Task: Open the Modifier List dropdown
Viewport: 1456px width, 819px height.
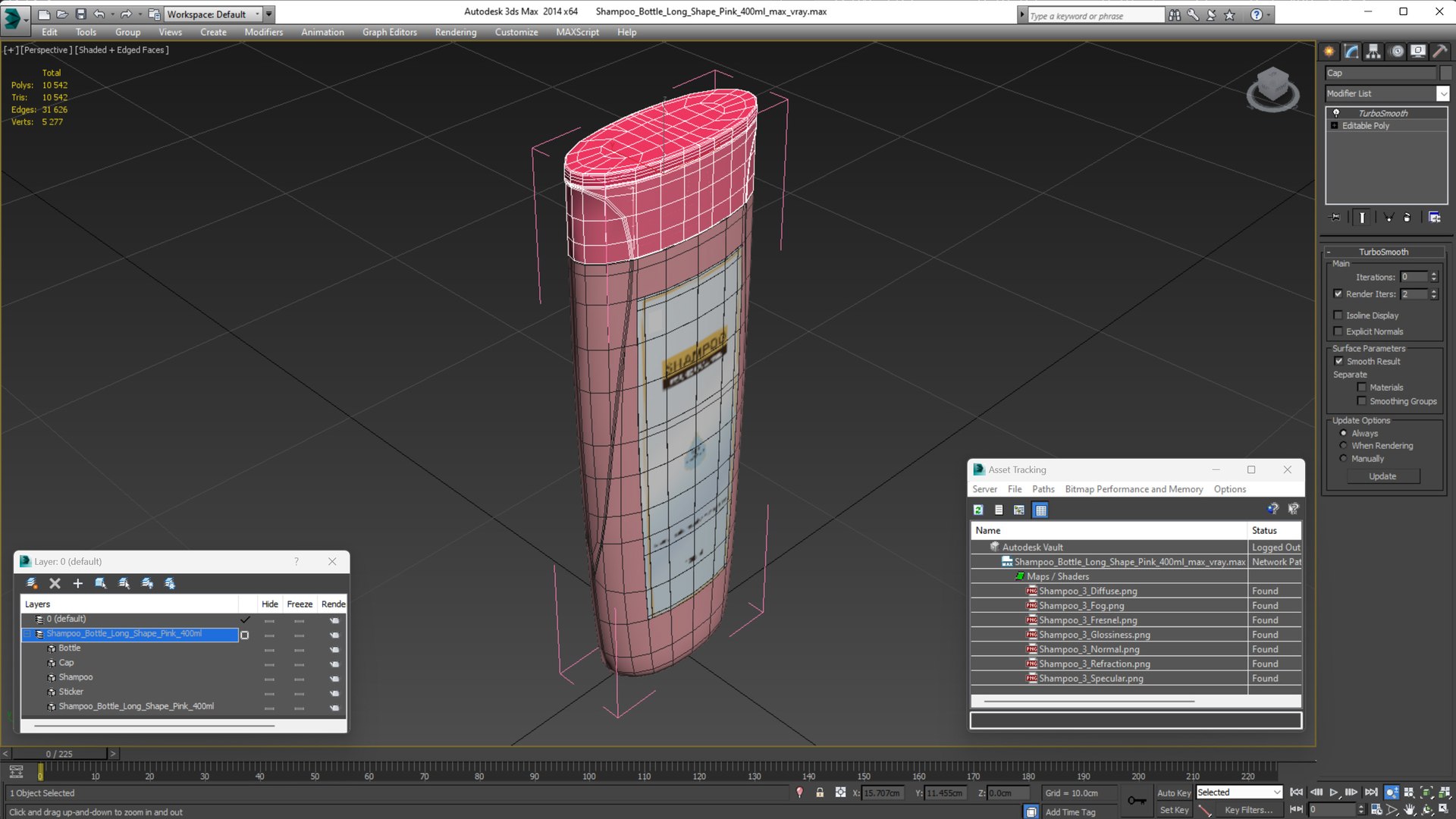Action: pyautogui.click(x=1442, y=93)
